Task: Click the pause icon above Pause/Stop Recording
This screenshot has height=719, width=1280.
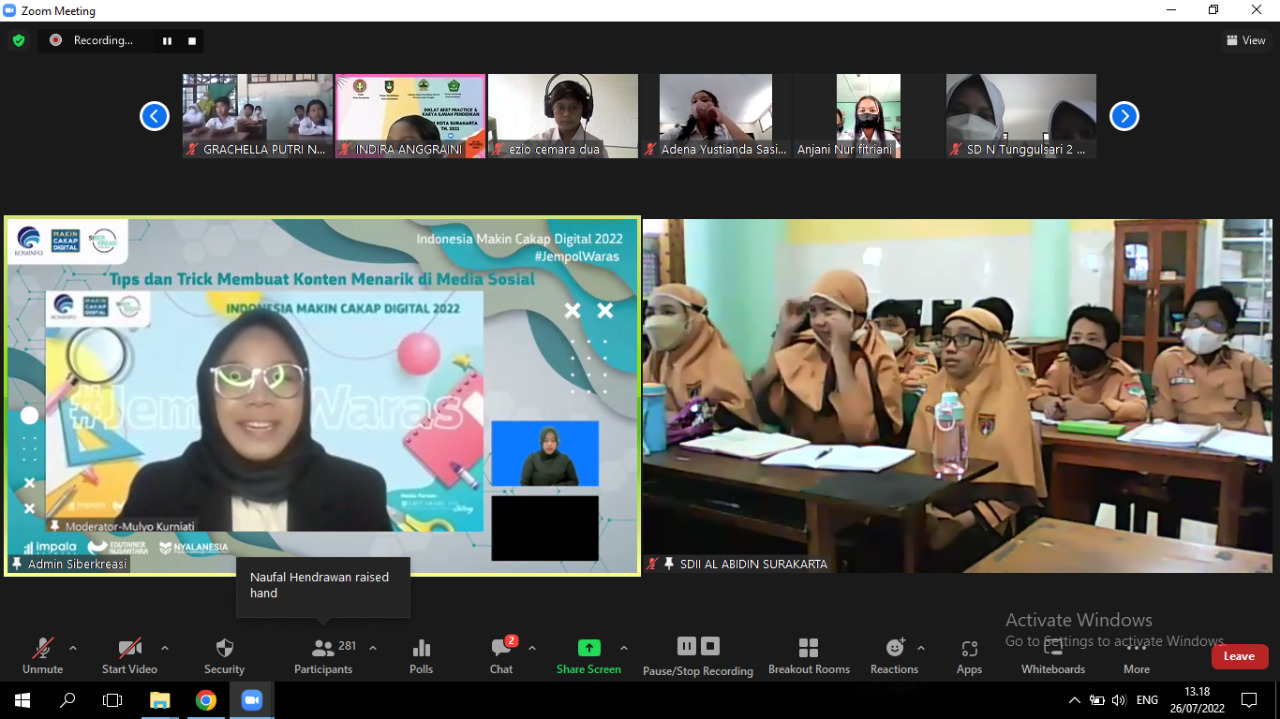Action: tap(686, 646)
